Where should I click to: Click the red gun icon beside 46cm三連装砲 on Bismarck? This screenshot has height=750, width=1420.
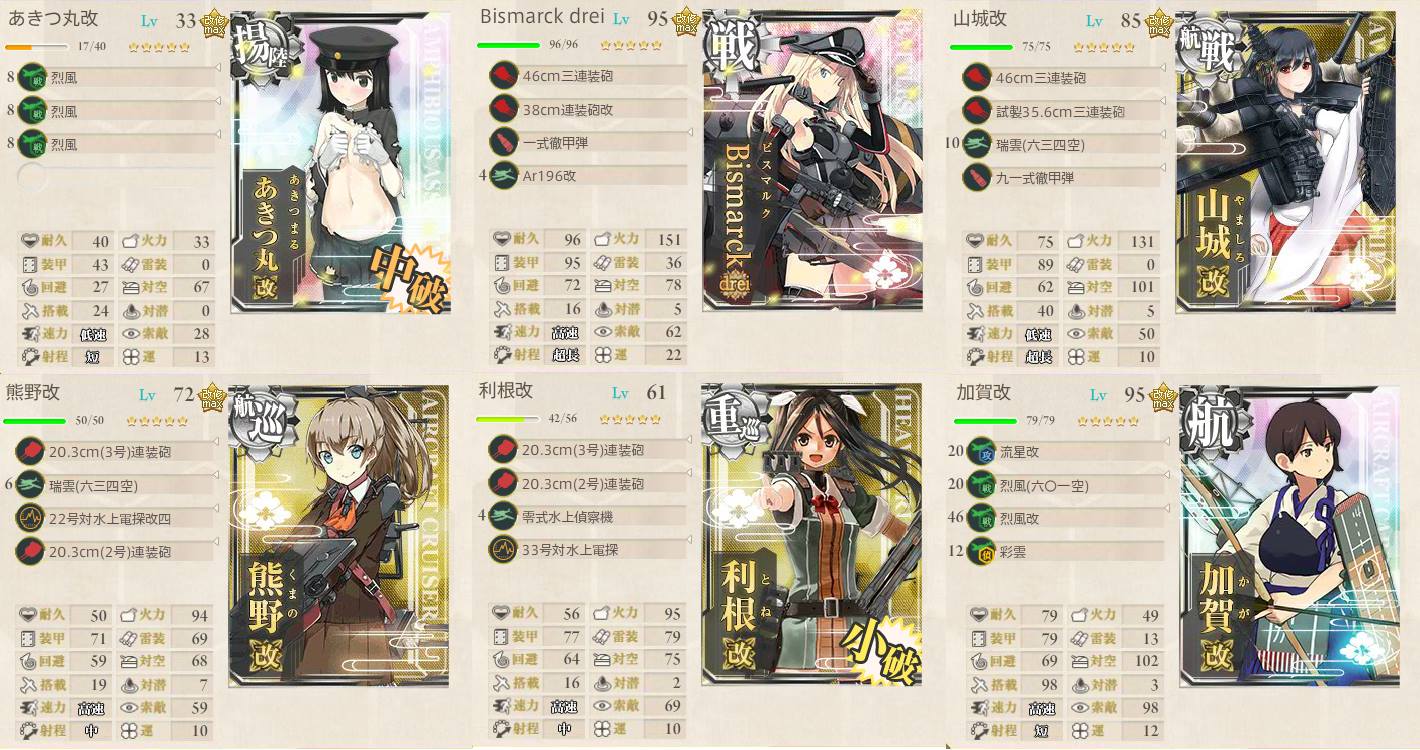point(503,77)
